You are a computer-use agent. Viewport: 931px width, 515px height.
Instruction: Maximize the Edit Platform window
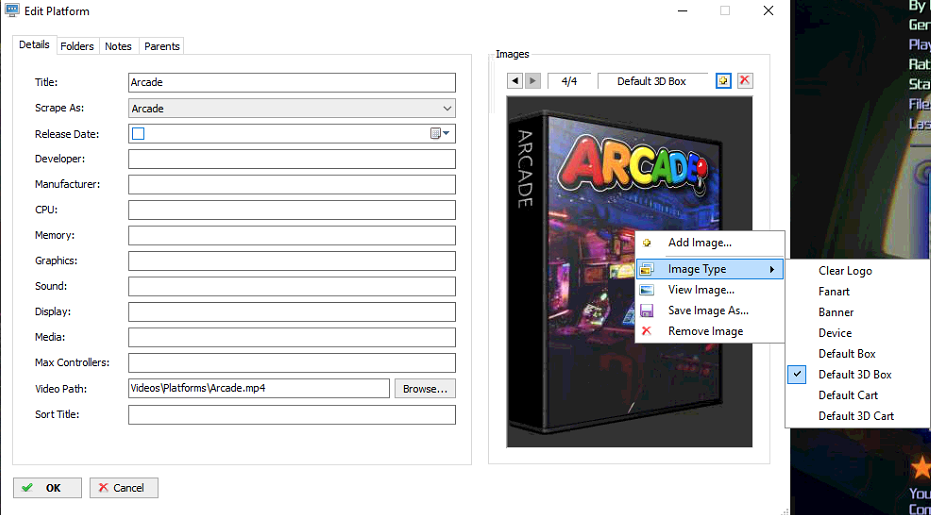[x=725, y=11]
